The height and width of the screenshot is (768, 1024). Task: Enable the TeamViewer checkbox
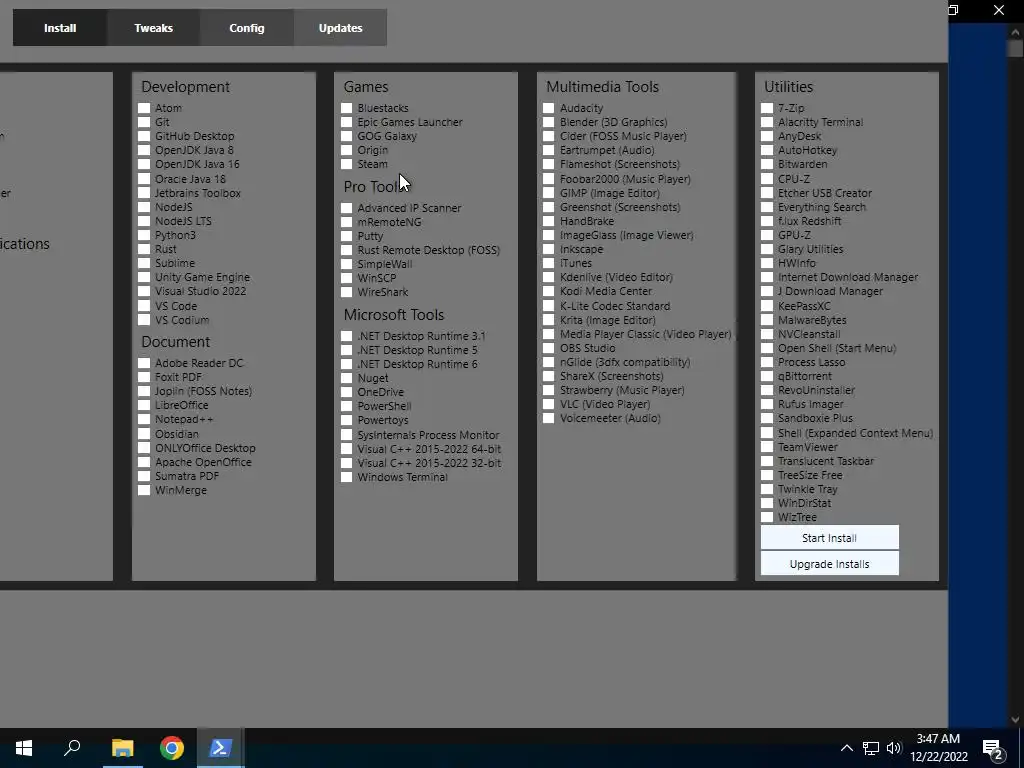click(x=767, y=447)
